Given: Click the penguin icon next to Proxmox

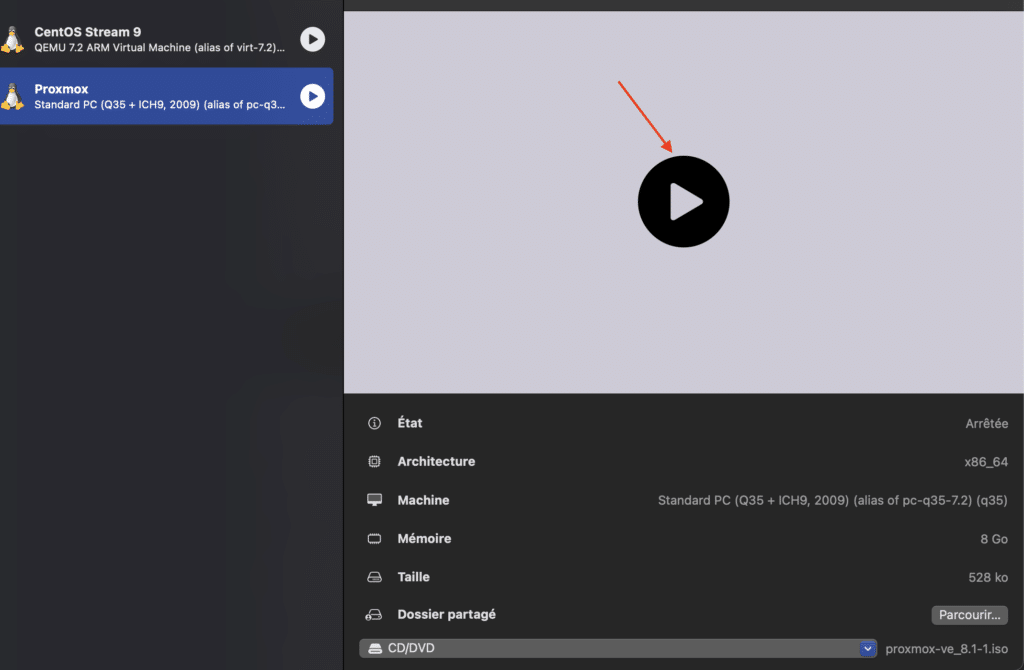Looking at the screenshot, I should [x=12, y=96].
